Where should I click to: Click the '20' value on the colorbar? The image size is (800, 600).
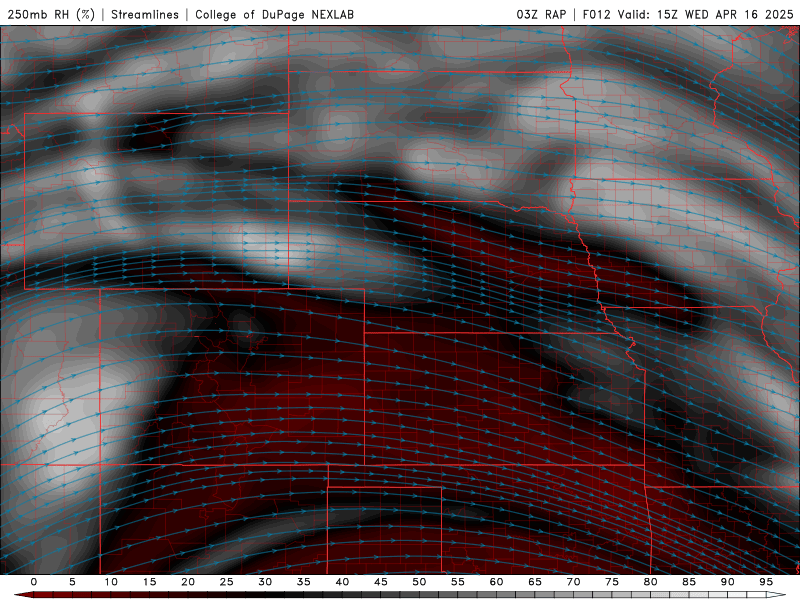point(188,582)
